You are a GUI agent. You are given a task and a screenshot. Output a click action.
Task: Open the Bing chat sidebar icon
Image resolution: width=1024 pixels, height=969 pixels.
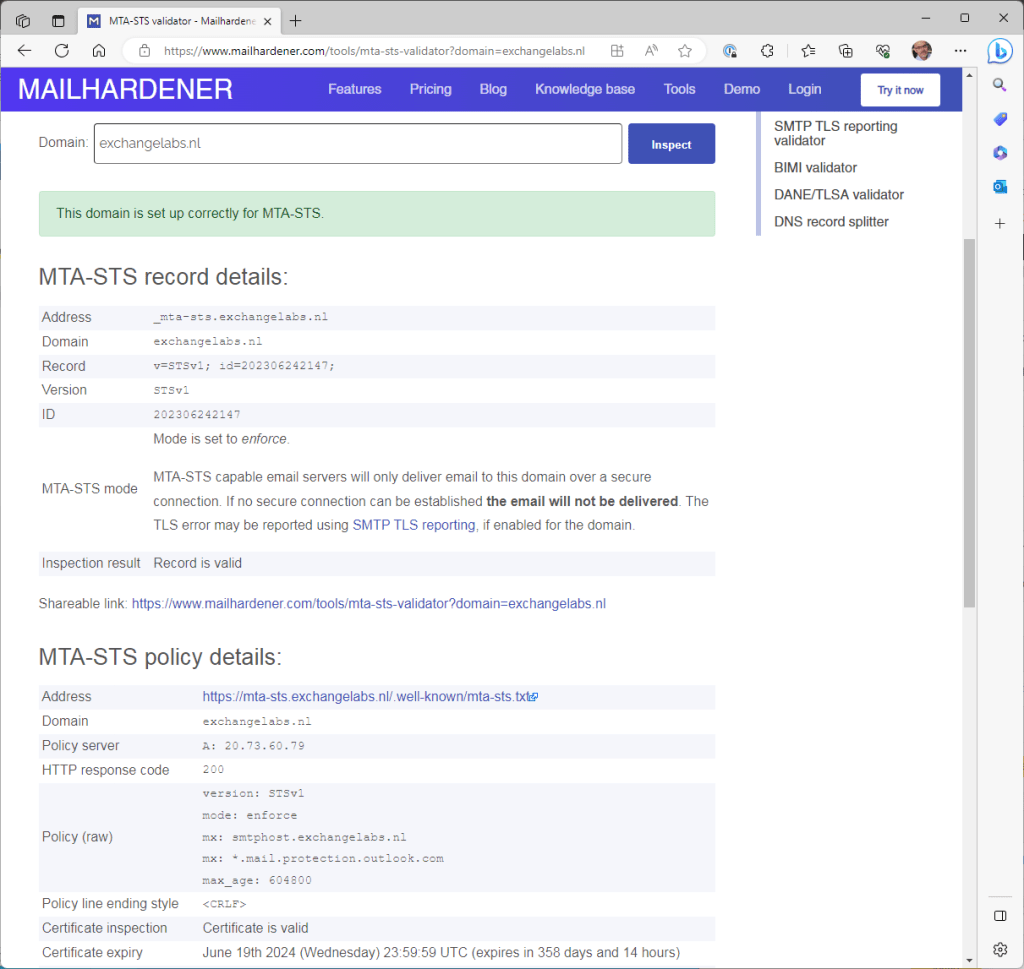pyautogui.click(x=999, y=51)
